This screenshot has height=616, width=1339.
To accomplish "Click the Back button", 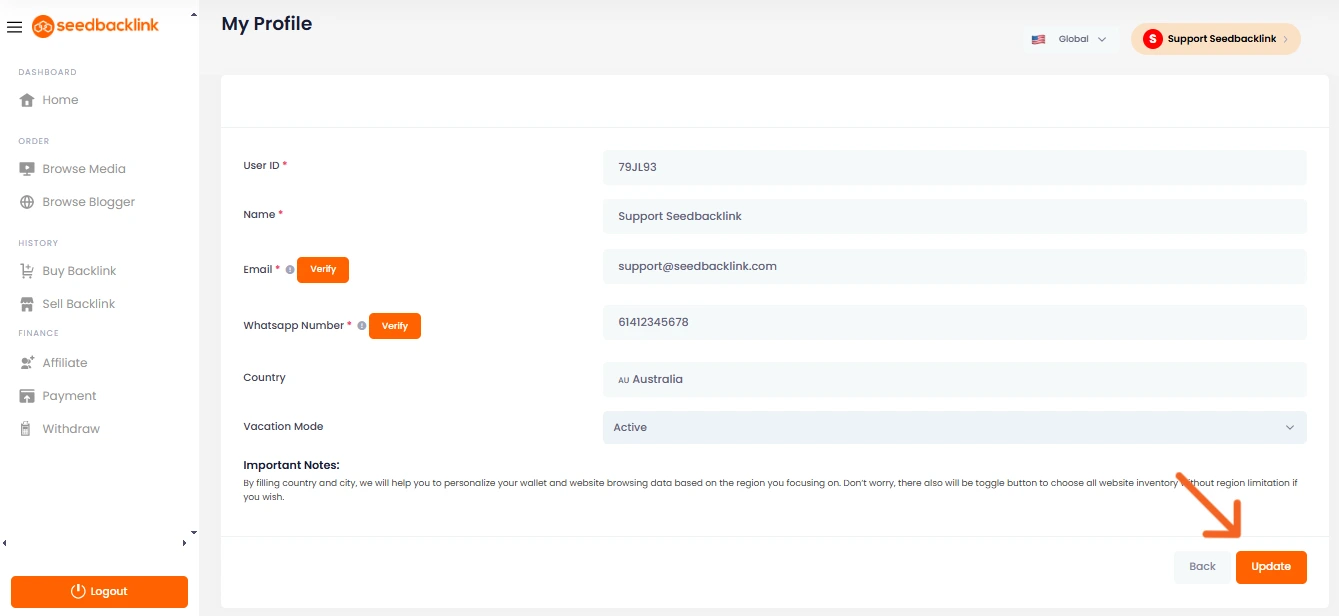I will [1202, 567].
